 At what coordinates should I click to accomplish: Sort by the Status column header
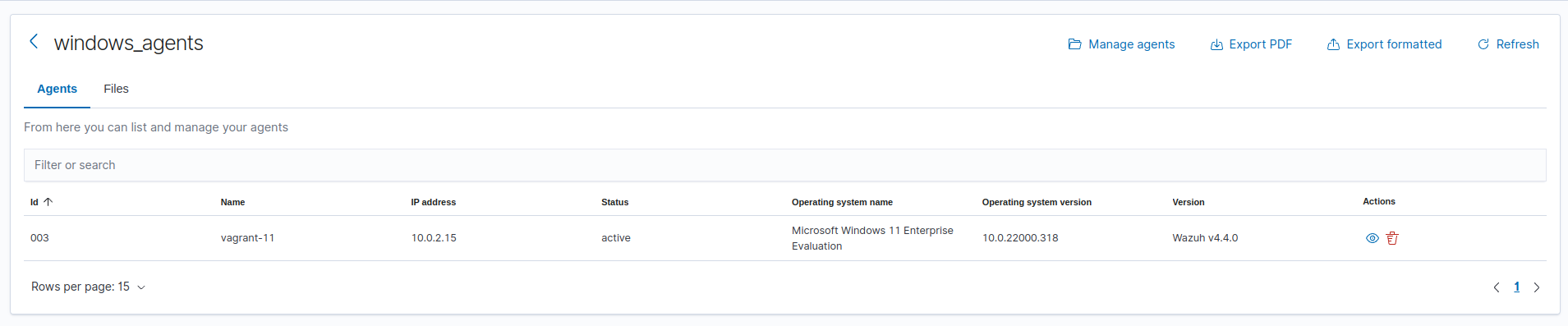614,202
